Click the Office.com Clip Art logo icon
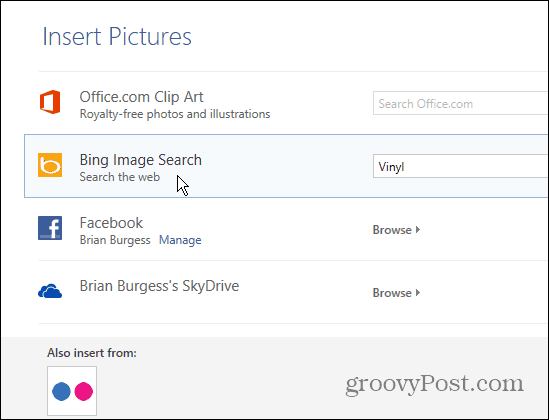This screenshot has height=420, width=549. click(50, 102)
